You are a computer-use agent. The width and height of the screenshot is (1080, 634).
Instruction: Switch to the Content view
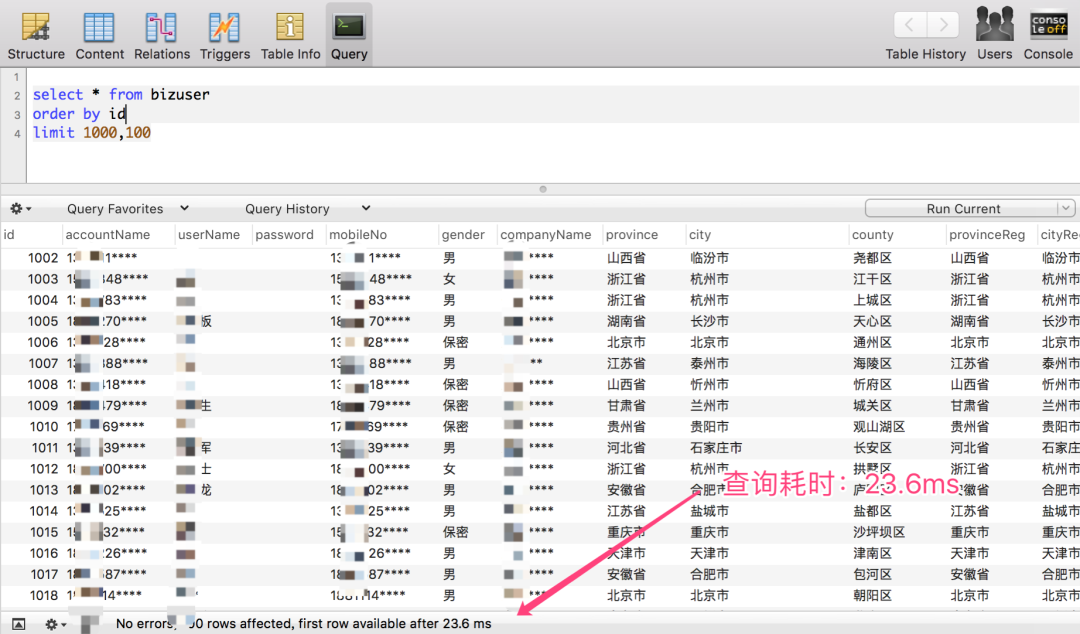click(x=99, y=35)
